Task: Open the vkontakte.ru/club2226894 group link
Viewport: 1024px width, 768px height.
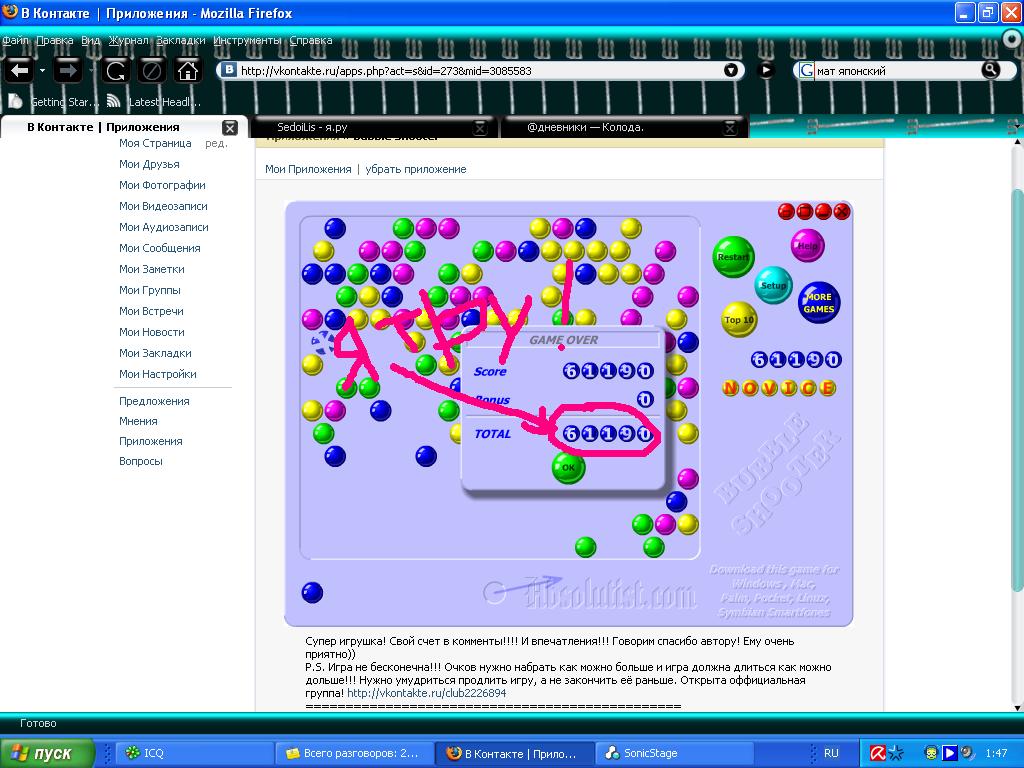Action: (x=426, y=693)
